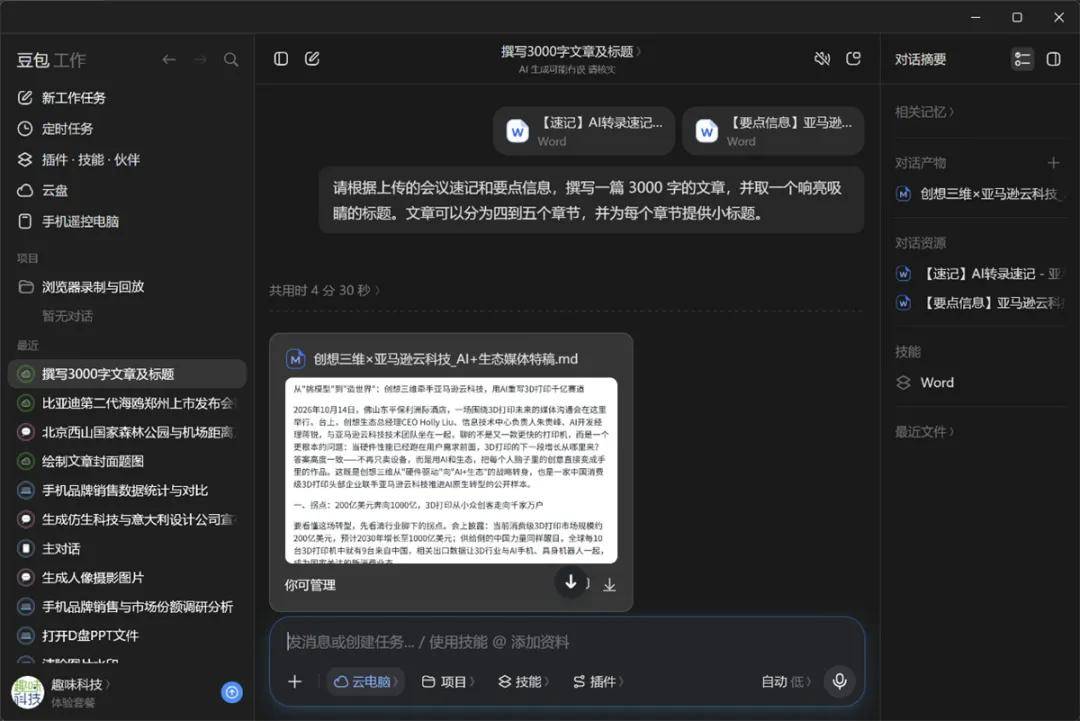Click the Word icon on 【速记】 attachment

click(518, 131)
